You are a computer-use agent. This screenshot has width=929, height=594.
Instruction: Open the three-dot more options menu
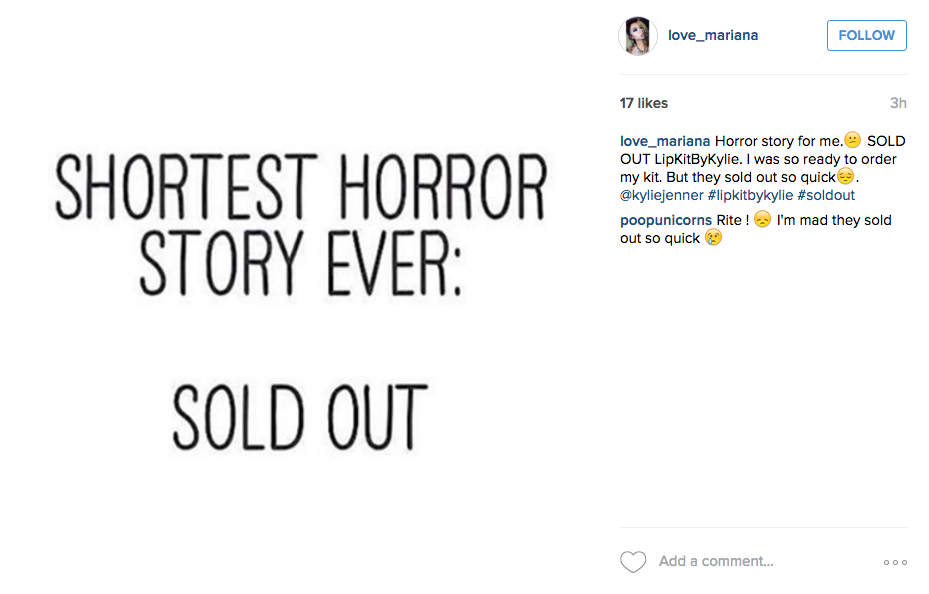(895, 562)
